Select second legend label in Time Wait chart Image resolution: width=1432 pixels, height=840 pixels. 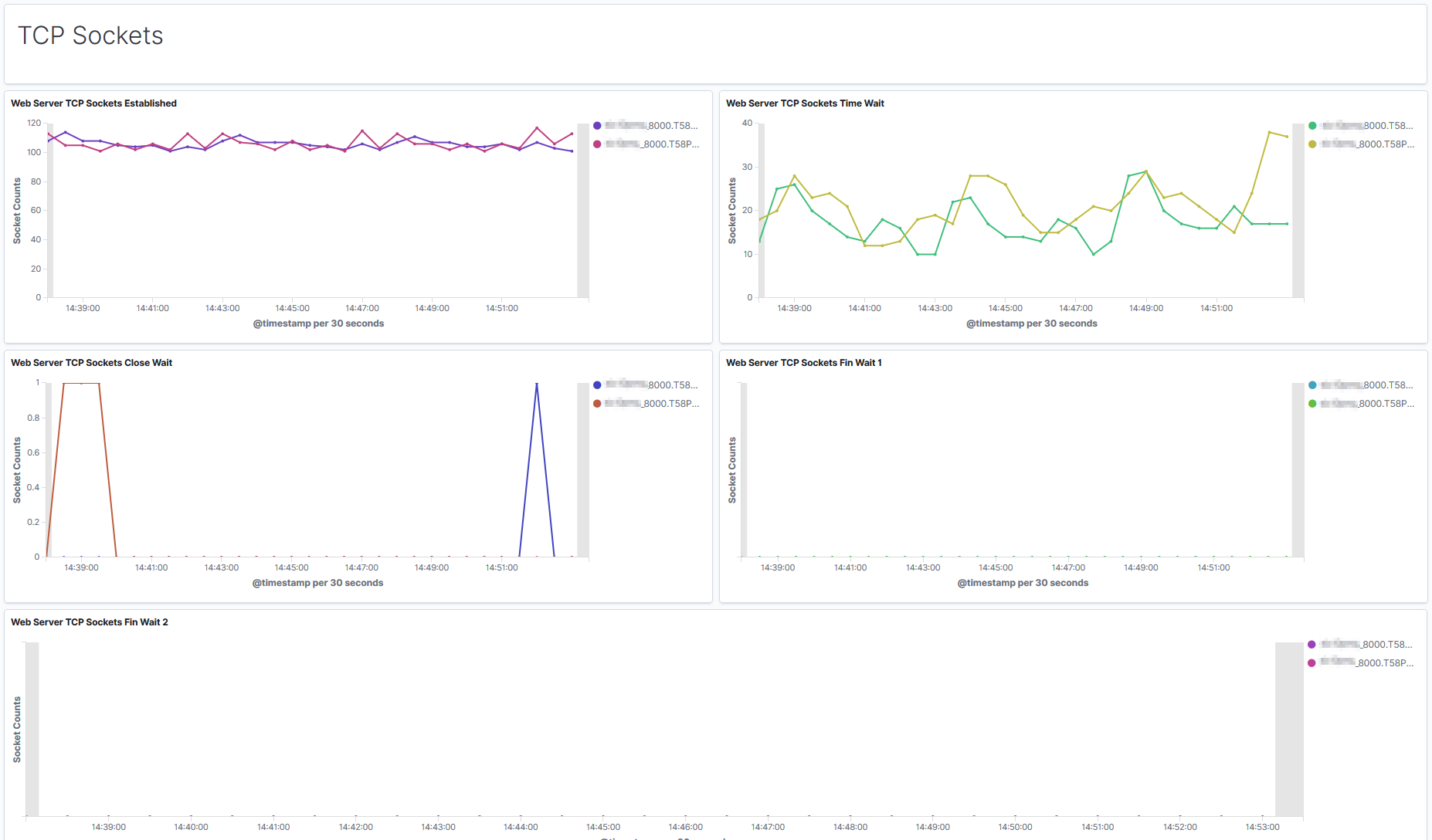click(1368, 144)
